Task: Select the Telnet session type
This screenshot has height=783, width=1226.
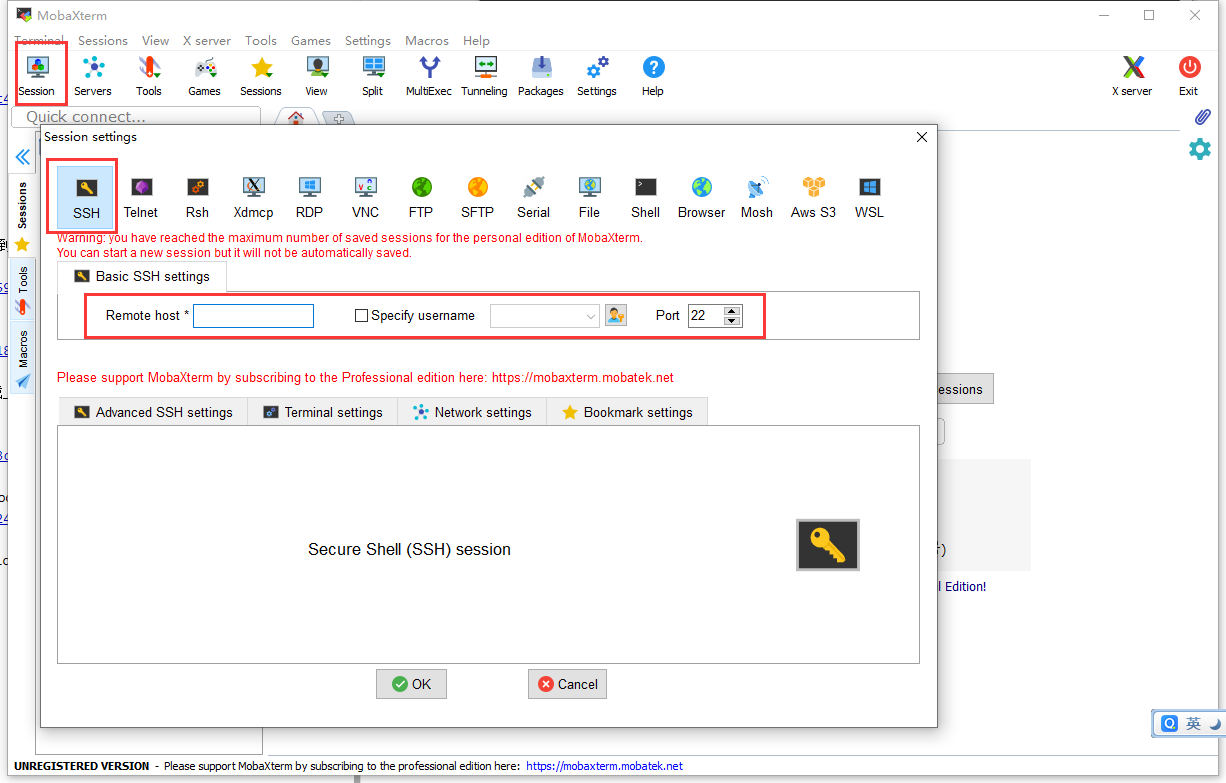Action: tap(141, 197)
